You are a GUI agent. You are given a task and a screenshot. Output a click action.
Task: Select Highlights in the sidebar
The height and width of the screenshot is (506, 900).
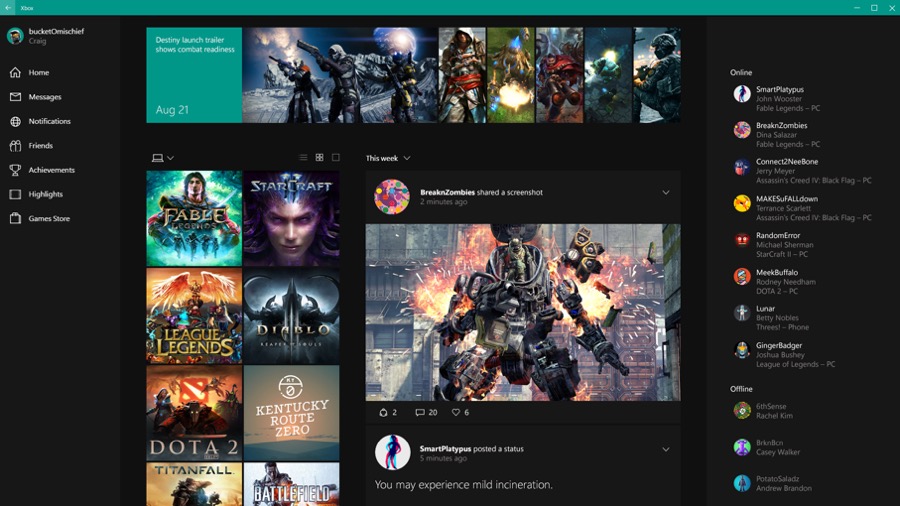[46, 194]
